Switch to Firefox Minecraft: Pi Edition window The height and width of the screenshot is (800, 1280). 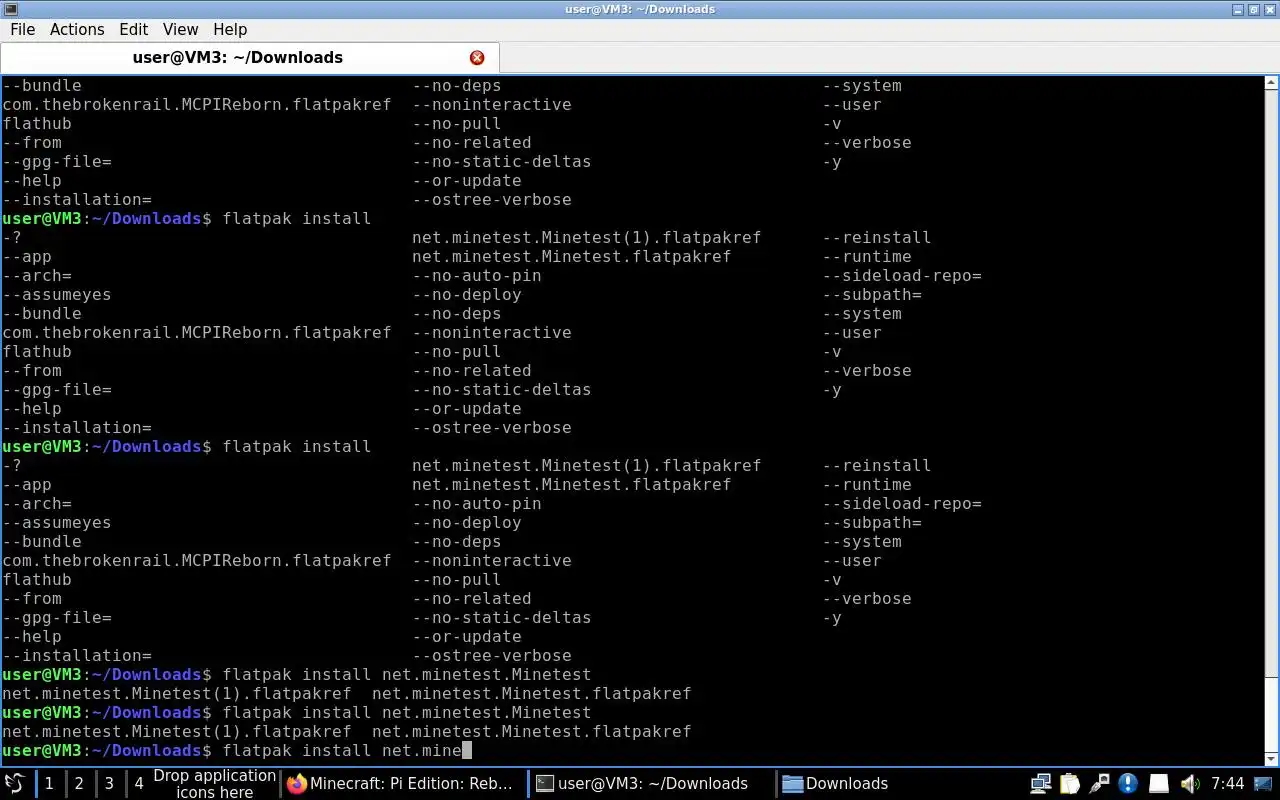400,783
